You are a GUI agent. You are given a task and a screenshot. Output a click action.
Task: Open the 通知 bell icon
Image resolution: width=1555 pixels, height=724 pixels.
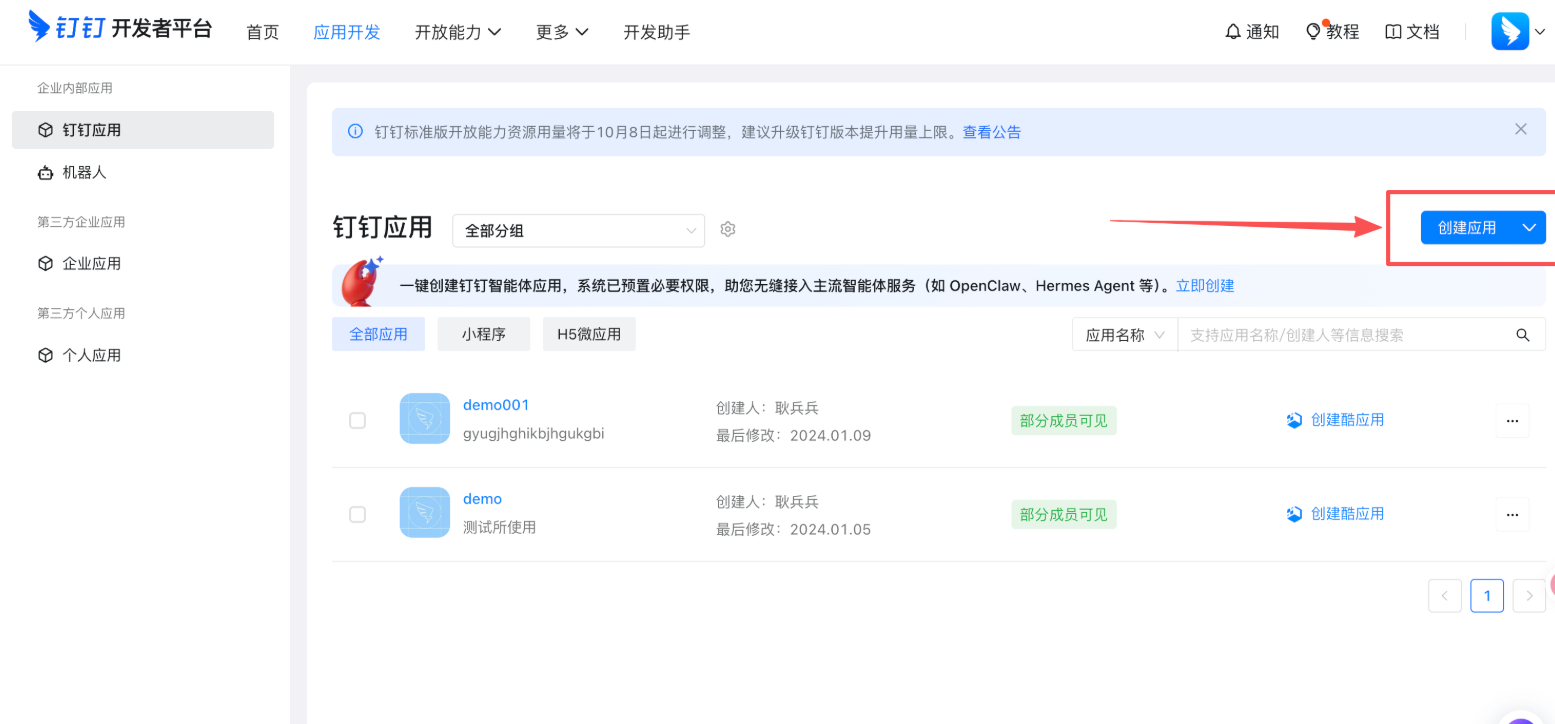[x=1233, y=32]
